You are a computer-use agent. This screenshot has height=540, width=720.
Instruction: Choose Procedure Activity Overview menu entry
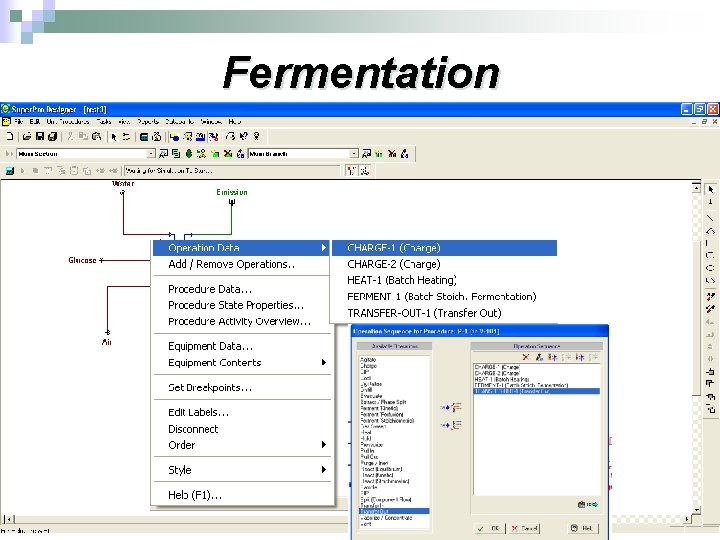coord(239,321)
